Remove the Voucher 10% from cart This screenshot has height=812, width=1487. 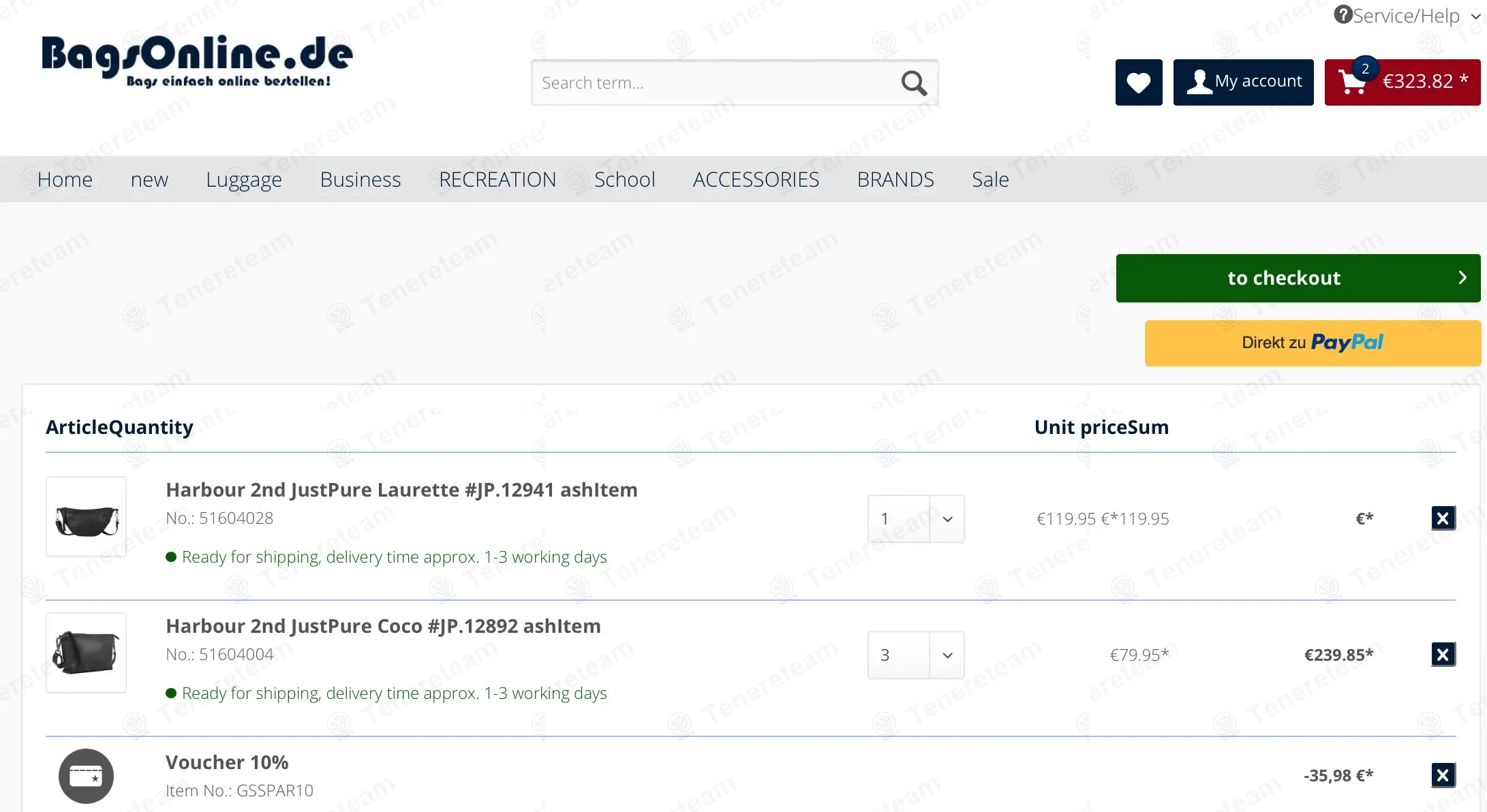tap(1443, 775)
